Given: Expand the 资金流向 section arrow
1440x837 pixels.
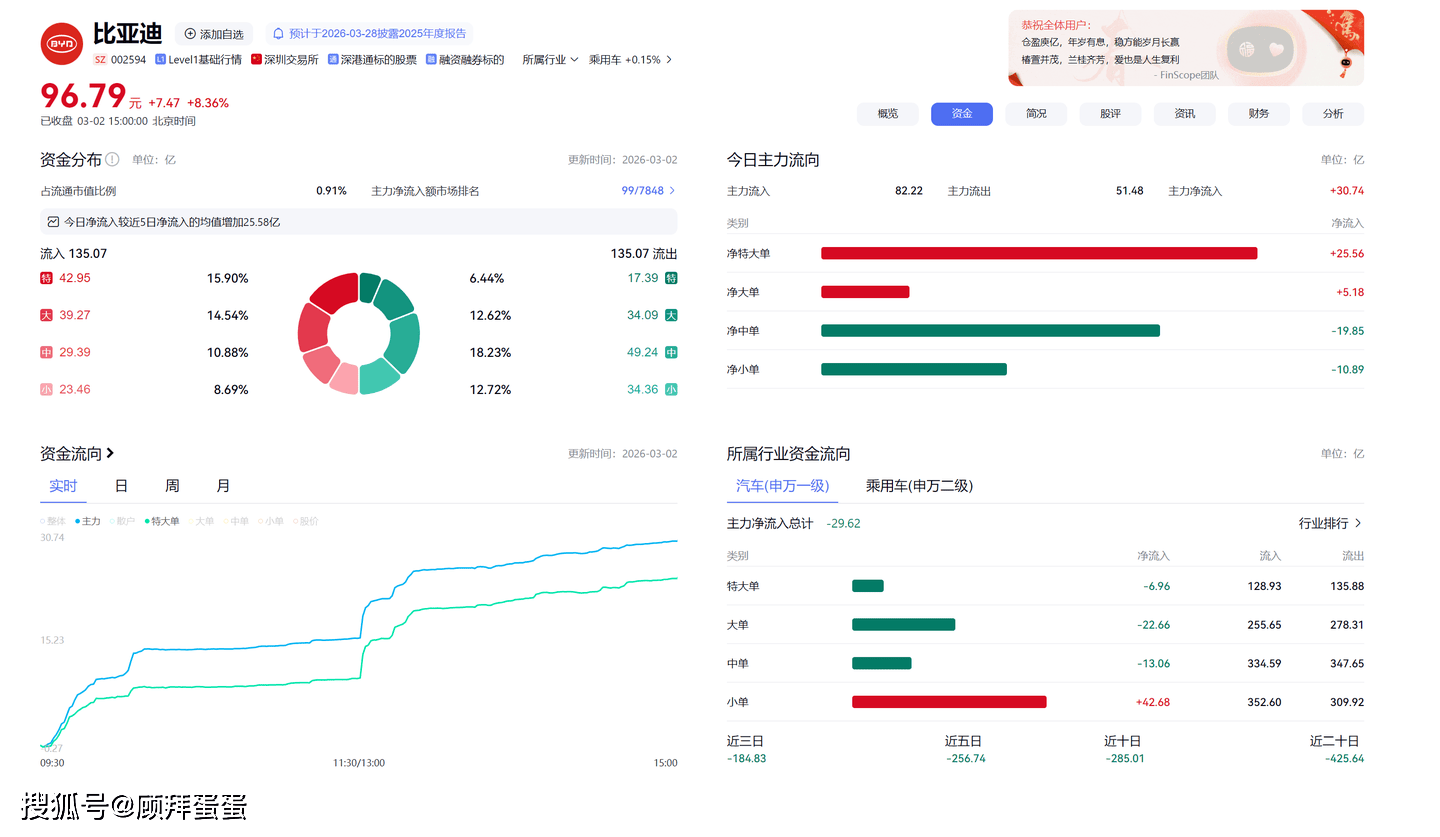Looking at the screenshot, I should [x=110, y=454].
